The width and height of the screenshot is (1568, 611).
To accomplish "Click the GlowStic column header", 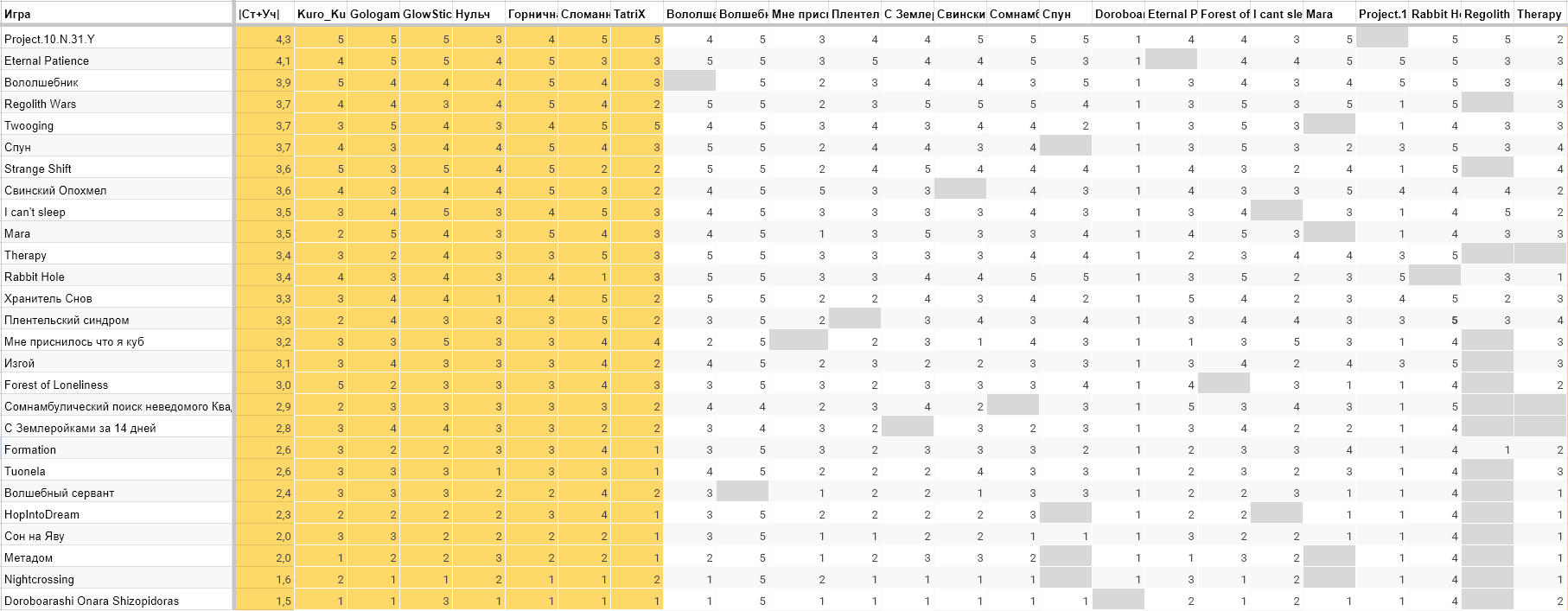I will [427, 14].
